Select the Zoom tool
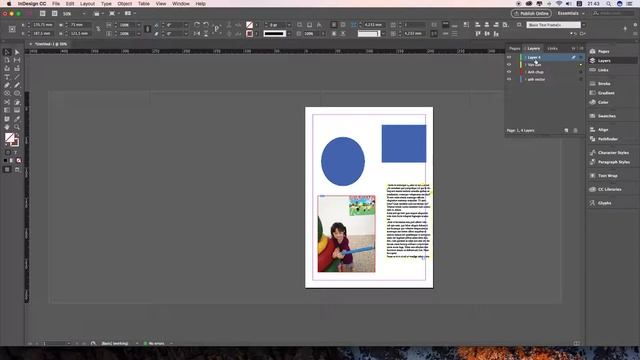The image size is (640, 360). point(17,127)
